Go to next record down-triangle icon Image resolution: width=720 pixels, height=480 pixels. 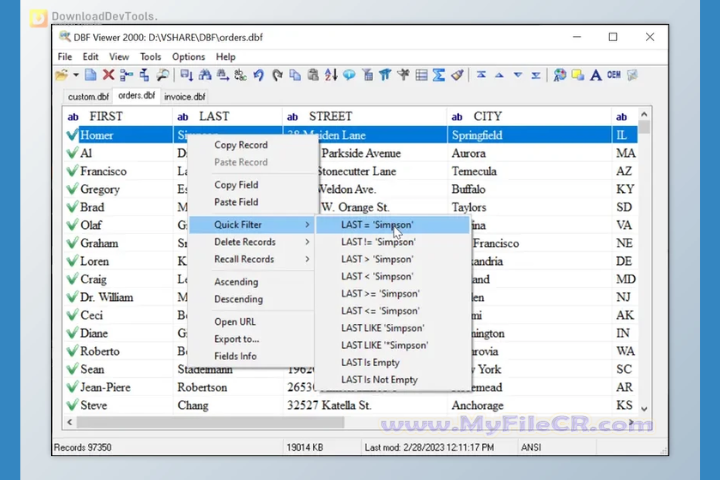(x=518, y=75)
